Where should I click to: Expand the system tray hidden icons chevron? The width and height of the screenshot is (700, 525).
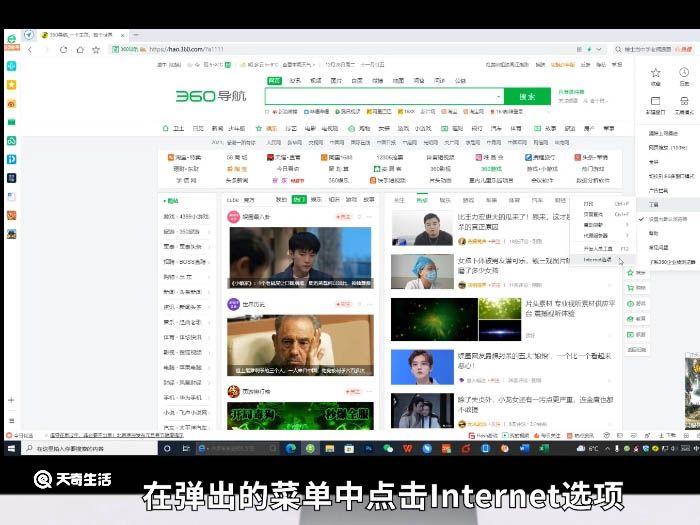607,448
